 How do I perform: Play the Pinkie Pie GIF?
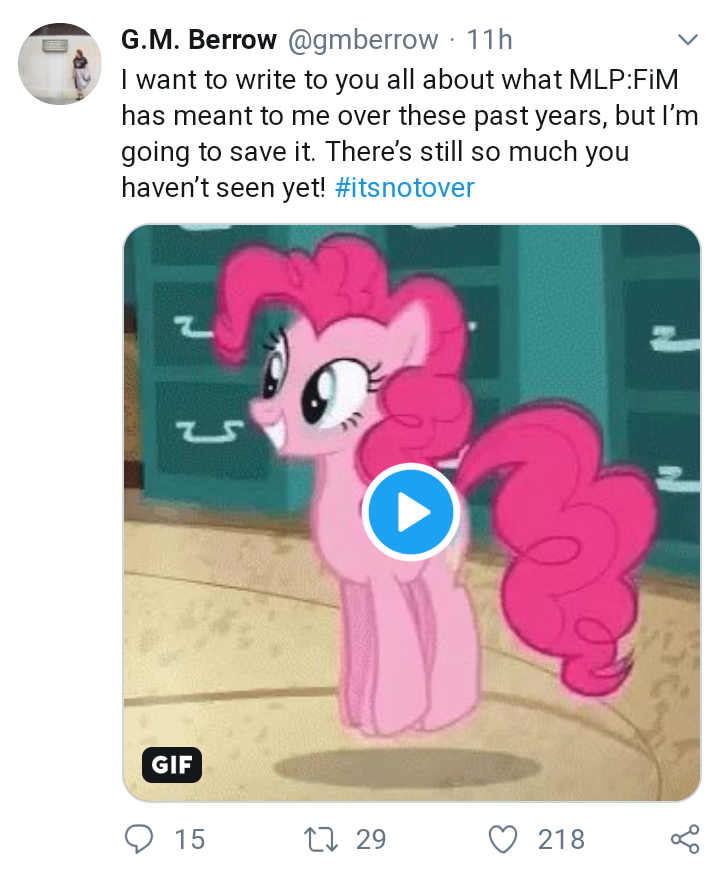411,511
